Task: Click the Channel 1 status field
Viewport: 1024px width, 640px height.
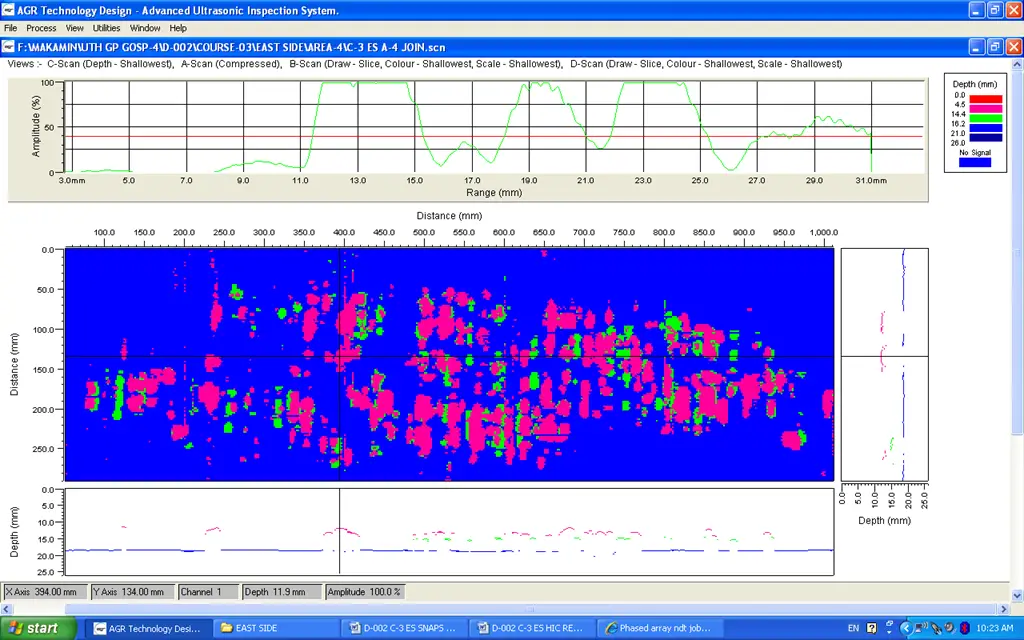Action: point(208,592)
